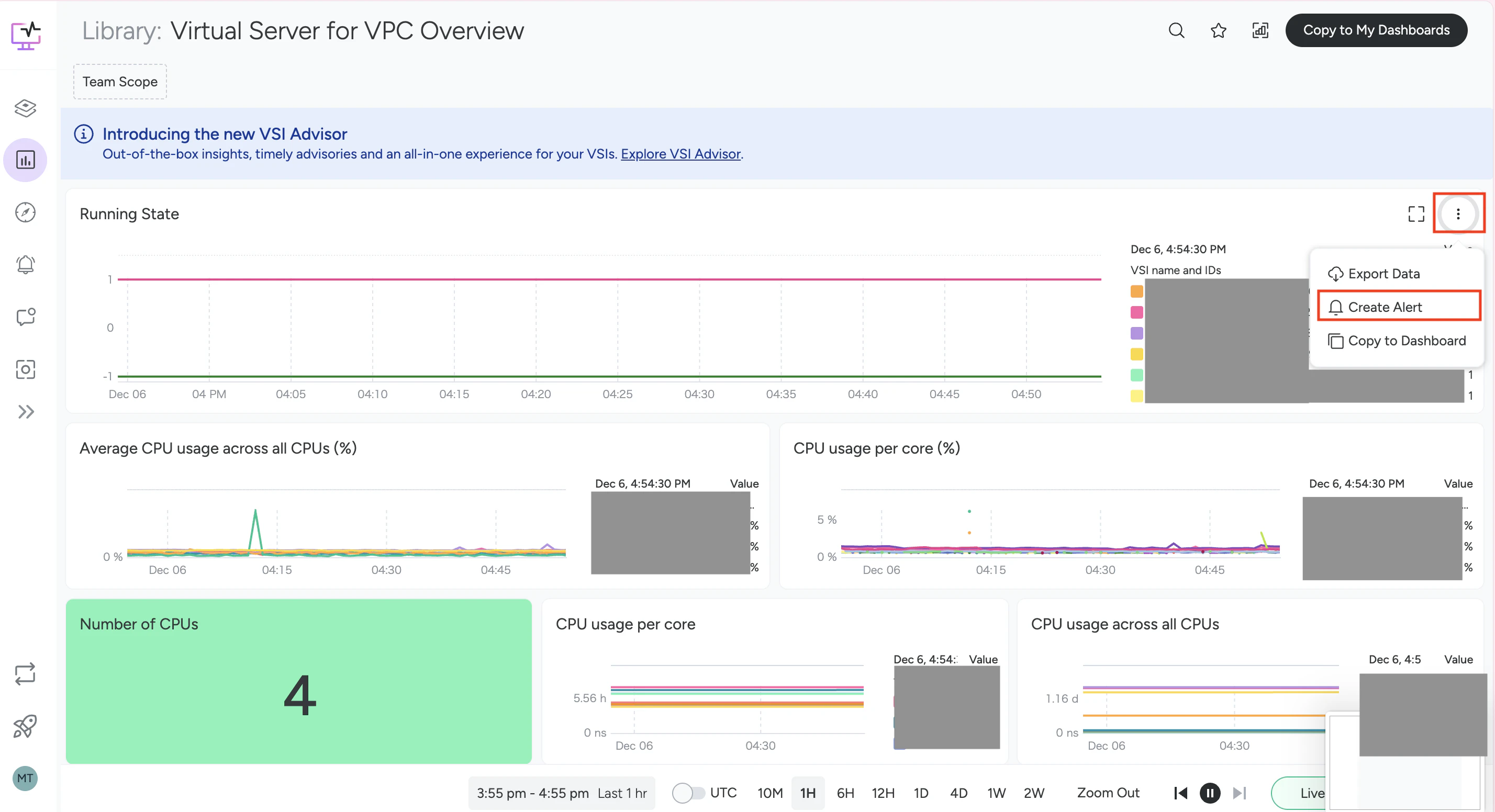Viewport: 1495px width, 812px height.
Task: Pause the live data stream
Action: (1210, 793)
